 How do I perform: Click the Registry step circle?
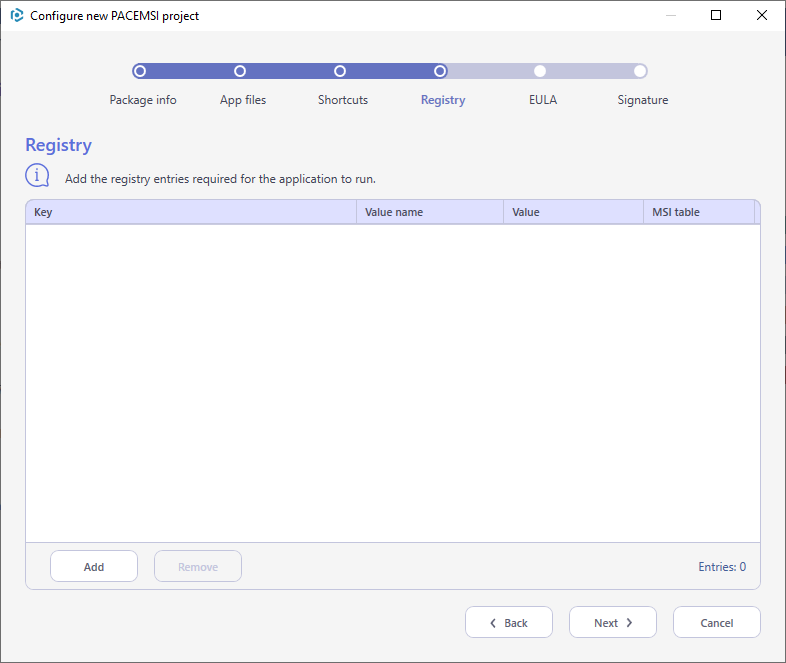[x=440, y=71]
